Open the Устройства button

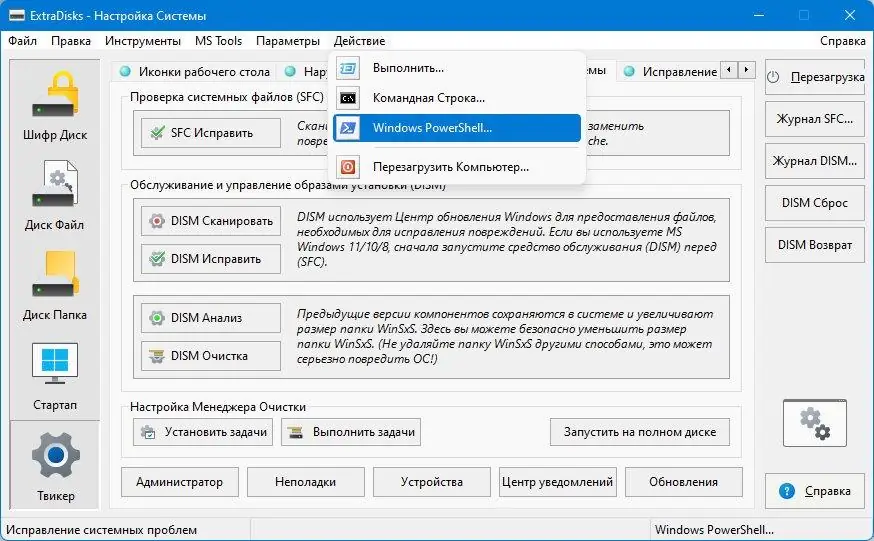coord(431,482)
